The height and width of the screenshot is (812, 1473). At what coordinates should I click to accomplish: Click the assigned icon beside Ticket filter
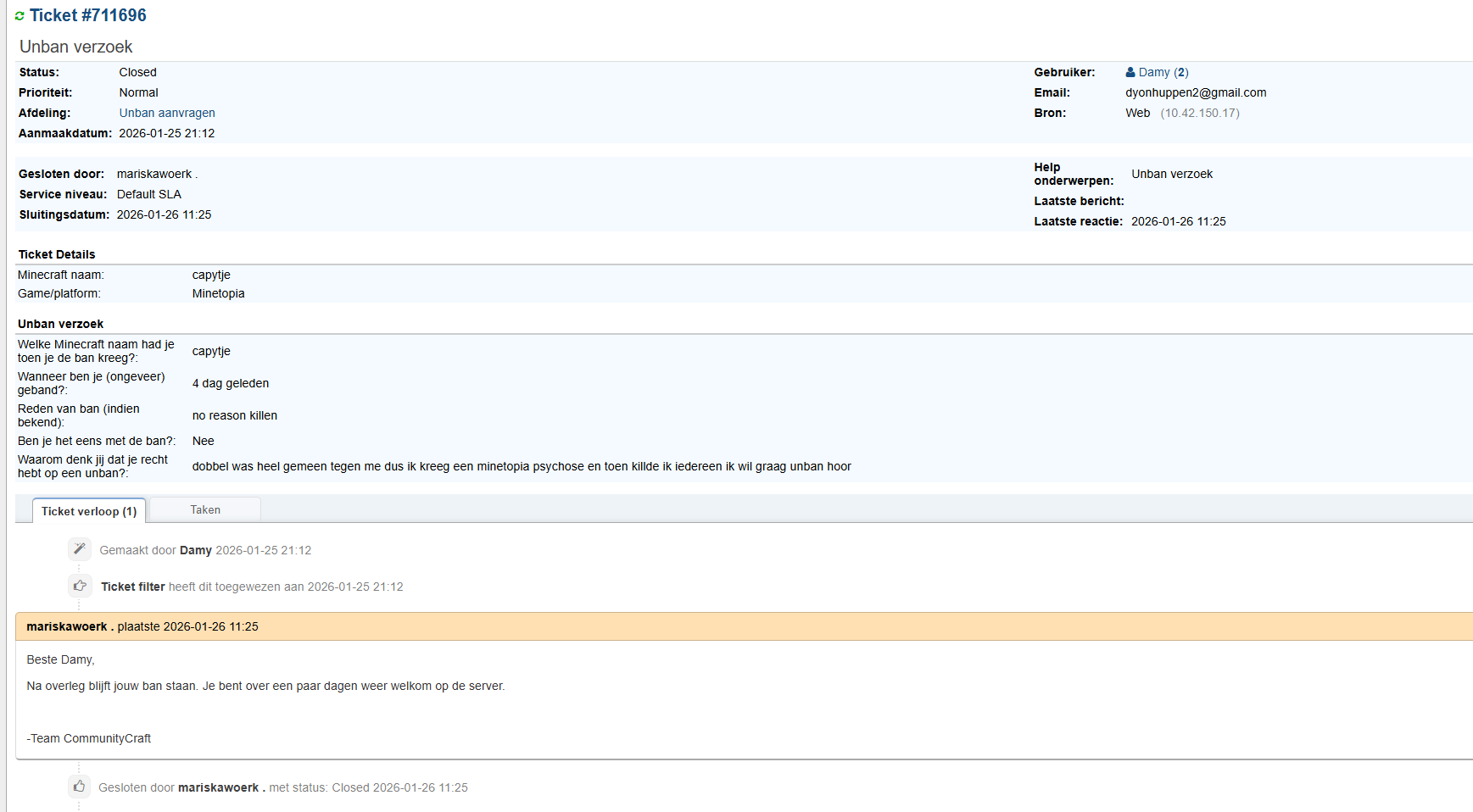coord(79,586)
